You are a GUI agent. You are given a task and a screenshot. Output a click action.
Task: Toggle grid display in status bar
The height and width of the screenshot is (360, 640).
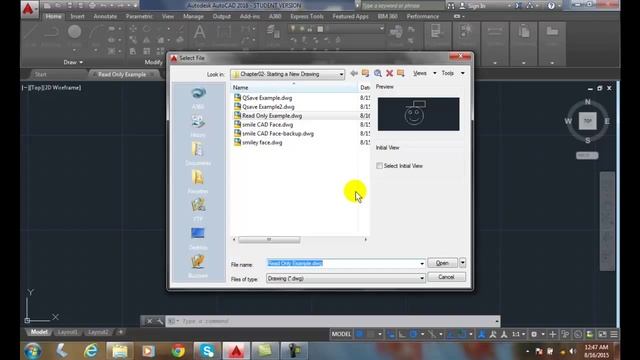360,335
